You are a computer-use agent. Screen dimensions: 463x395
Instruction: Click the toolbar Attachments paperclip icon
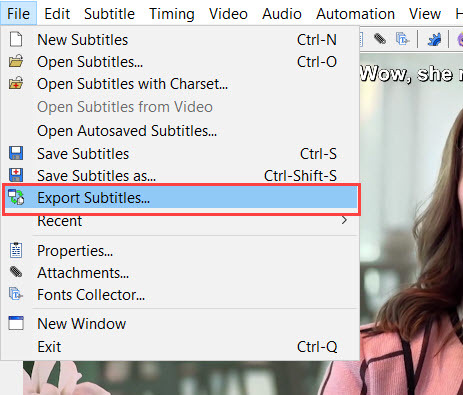pyautogui.click(x=380, y=39)
